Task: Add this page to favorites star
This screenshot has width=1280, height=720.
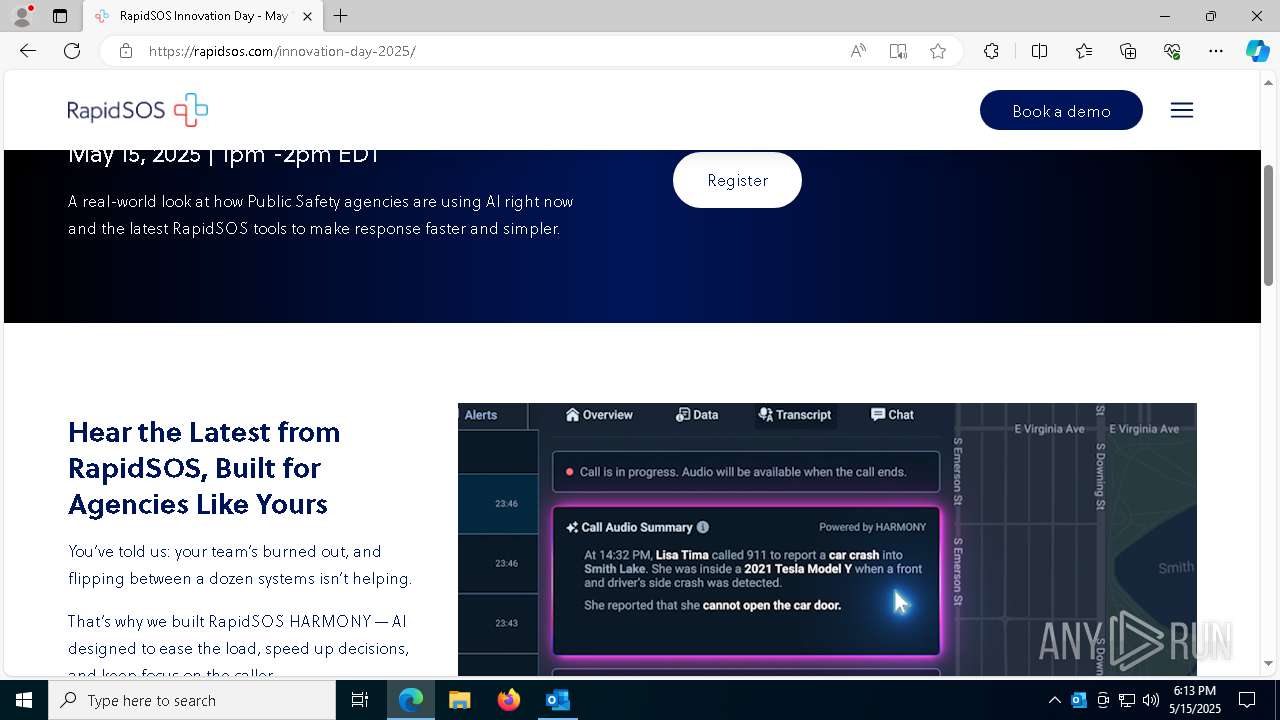Action: pyautogui.click(x=938, y=51)
